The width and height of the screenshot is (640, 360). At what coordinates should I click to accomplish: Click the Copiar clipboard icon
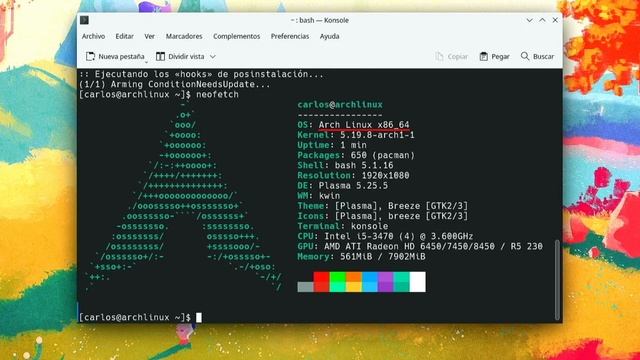[x=439, y=56]
